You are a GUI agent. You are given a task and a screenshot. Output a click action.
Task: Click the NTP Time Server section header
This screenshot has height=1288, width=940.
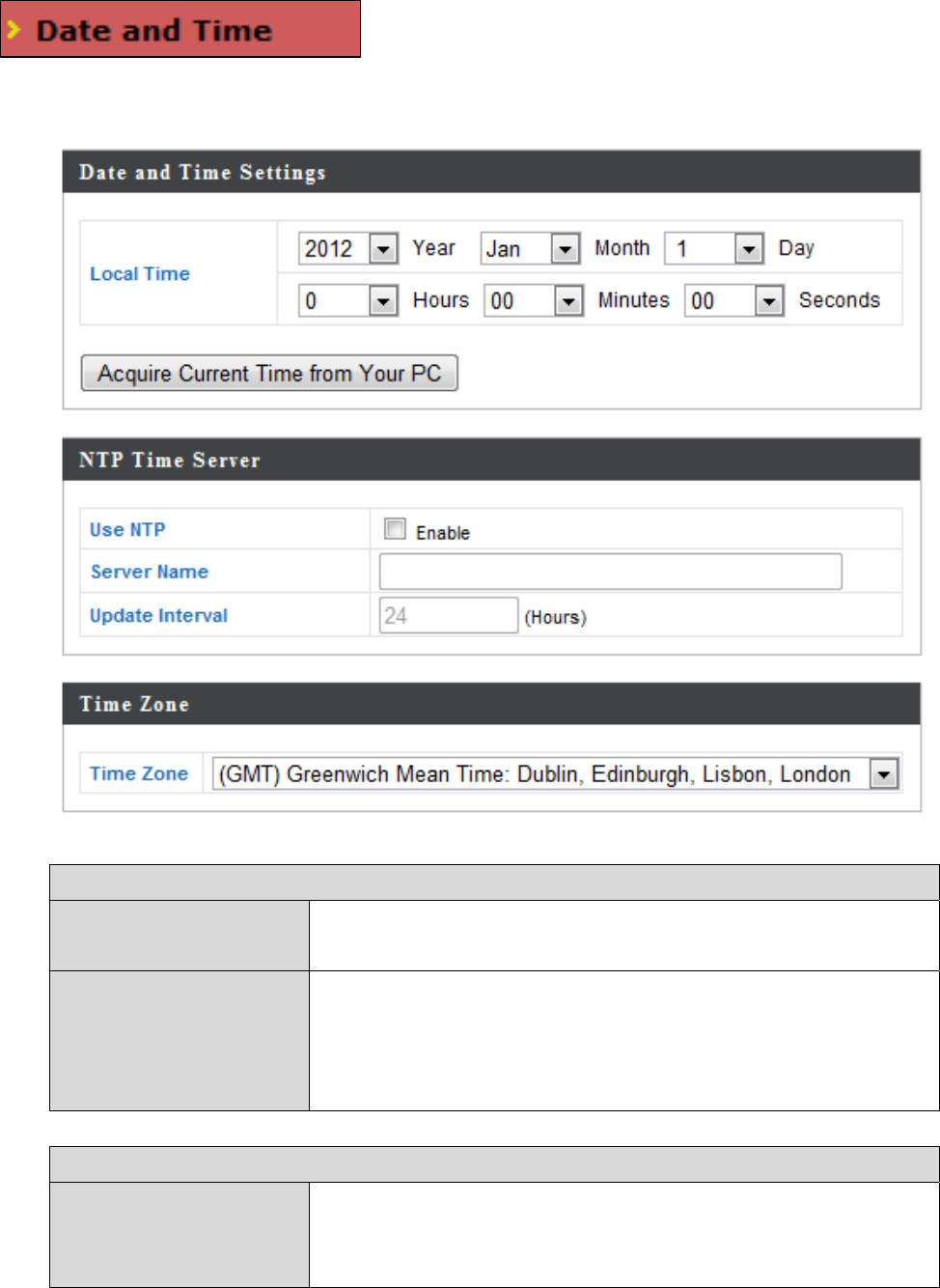click(x=170, y=461)
